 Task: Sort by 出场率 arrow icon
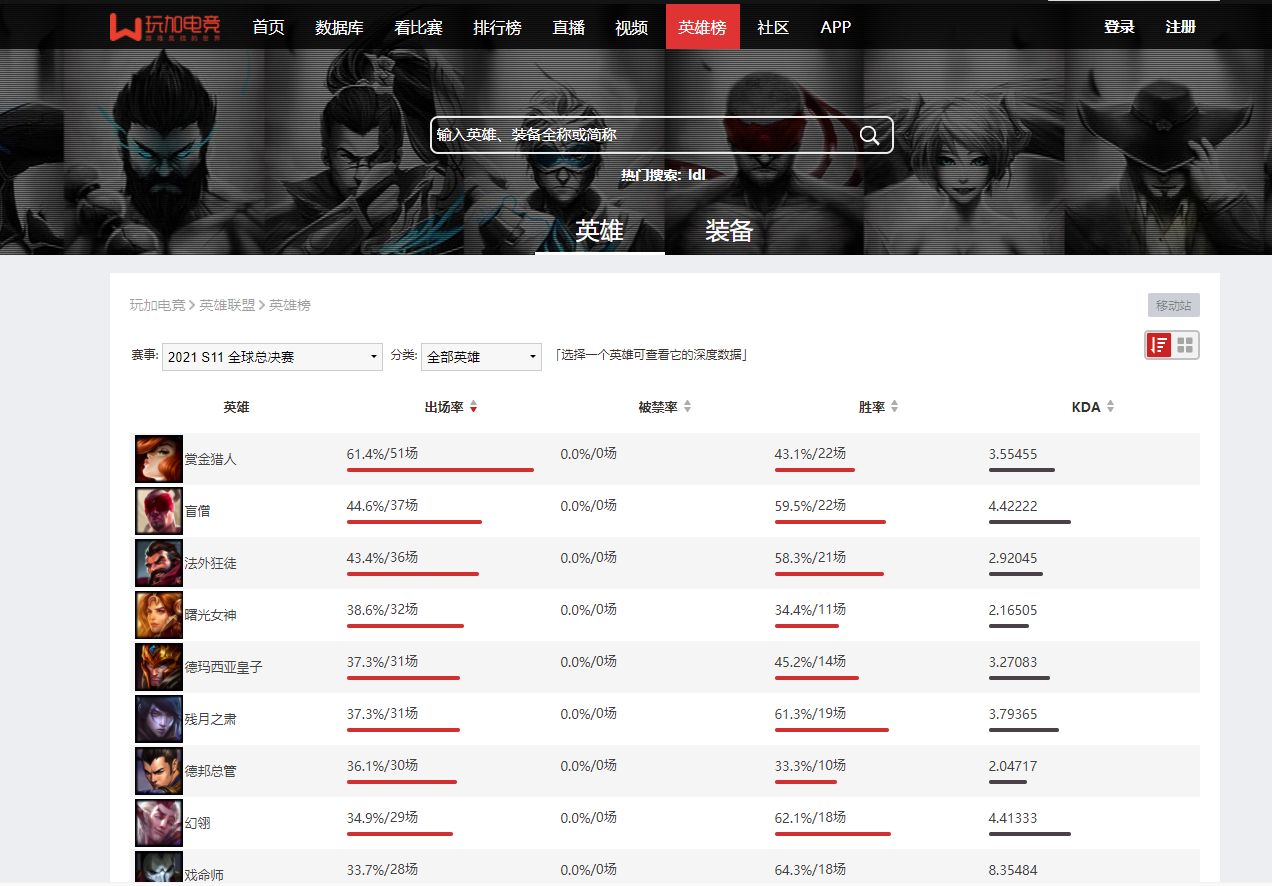(x=474, y=407)
